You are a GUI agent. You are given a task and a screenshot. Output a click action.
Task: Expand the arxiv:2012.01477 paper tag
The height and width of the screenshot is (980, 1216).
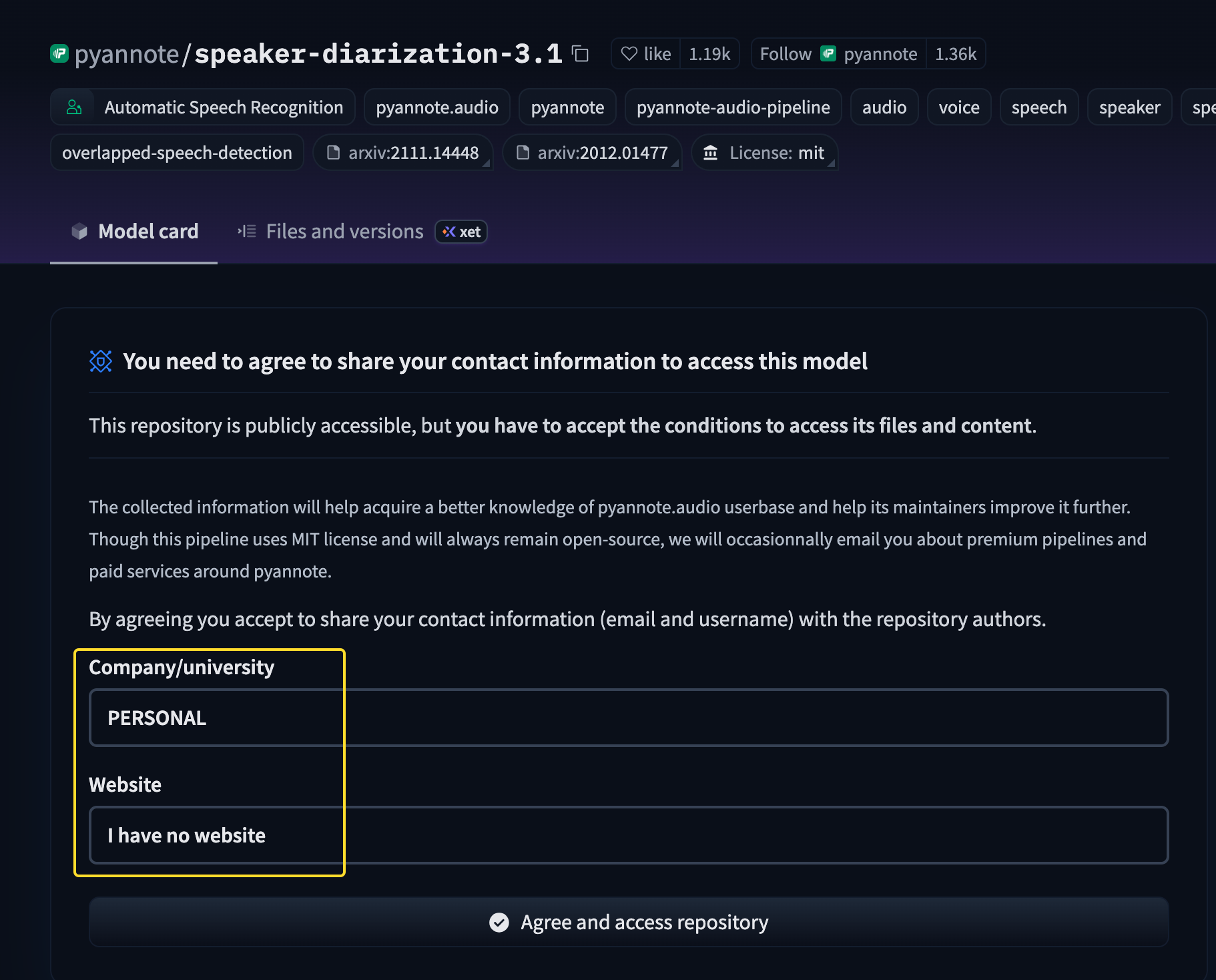592,153
